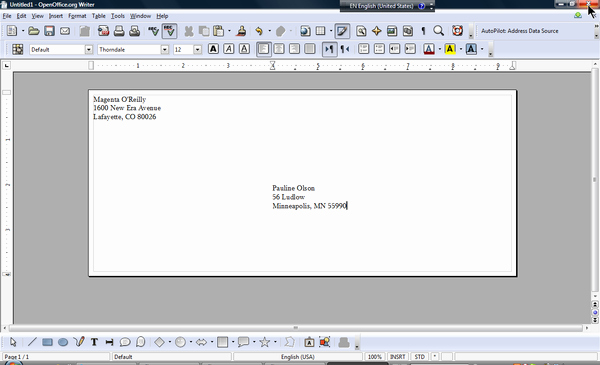Apply the red Font Color swatch

429,49
